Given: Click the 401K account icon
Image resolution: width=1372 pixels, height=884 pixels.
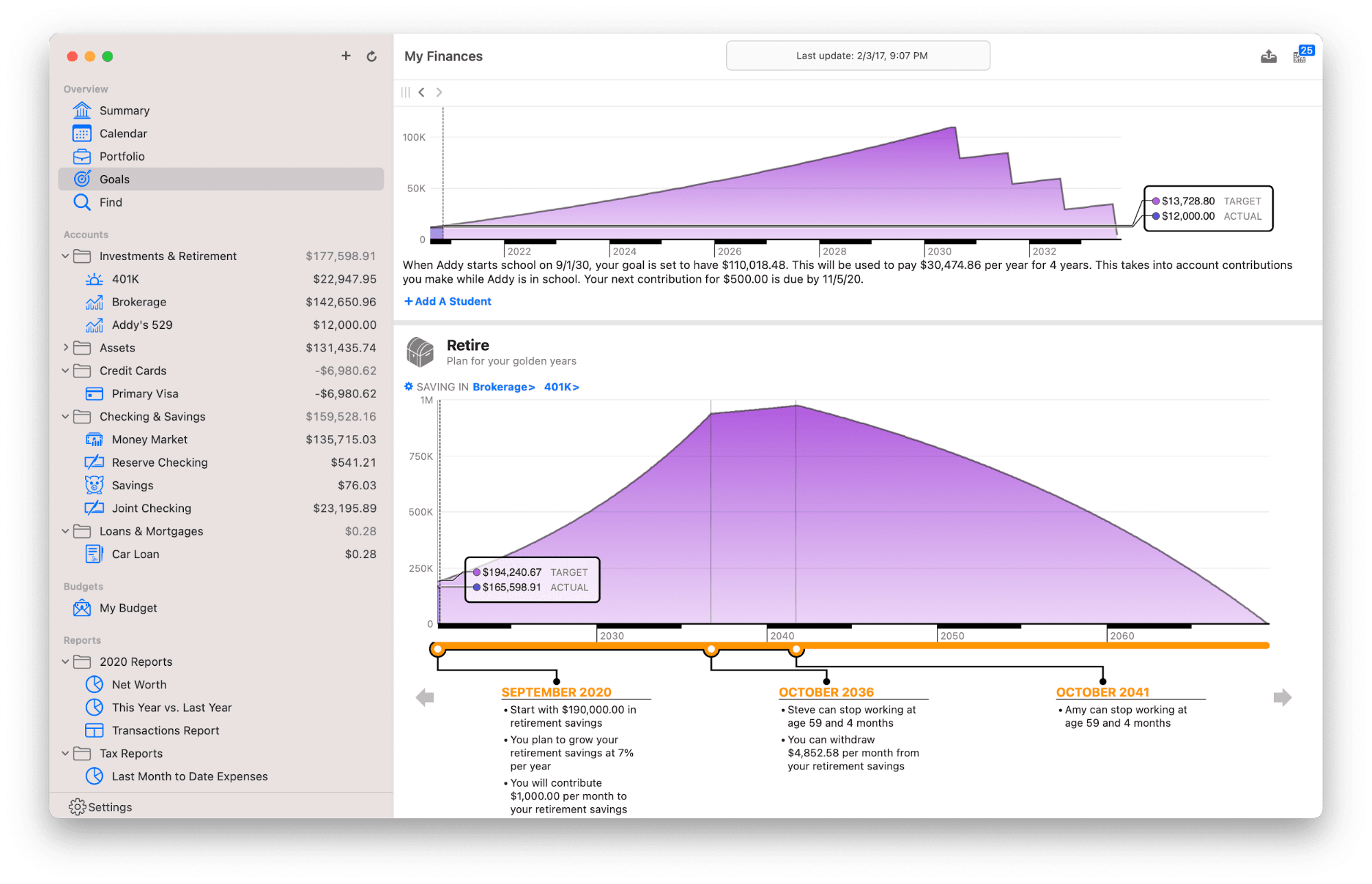Looking at the screenshot, I should pos(94,279).
